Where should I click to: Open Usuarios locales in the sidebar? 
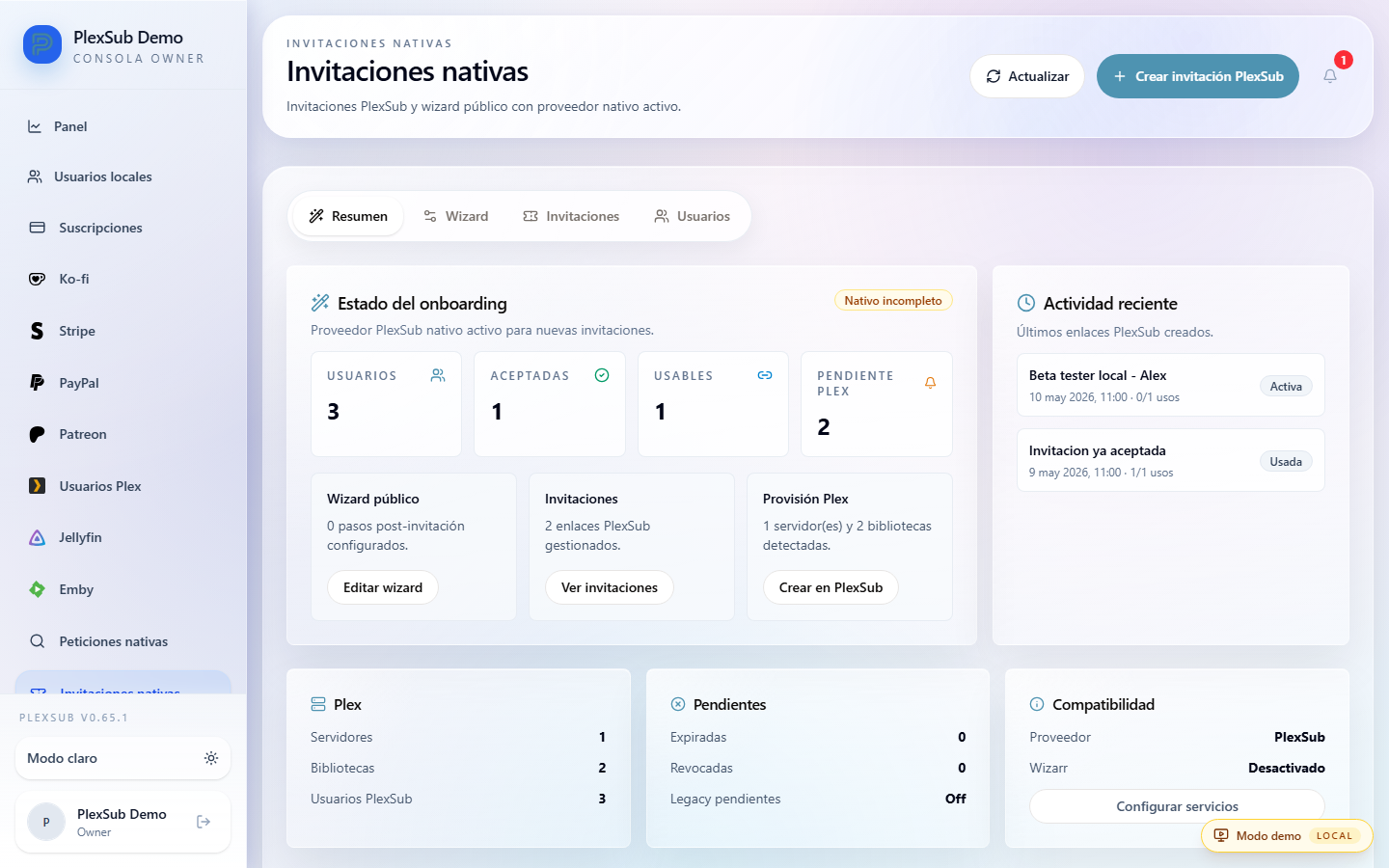click(x=123, y=176)
